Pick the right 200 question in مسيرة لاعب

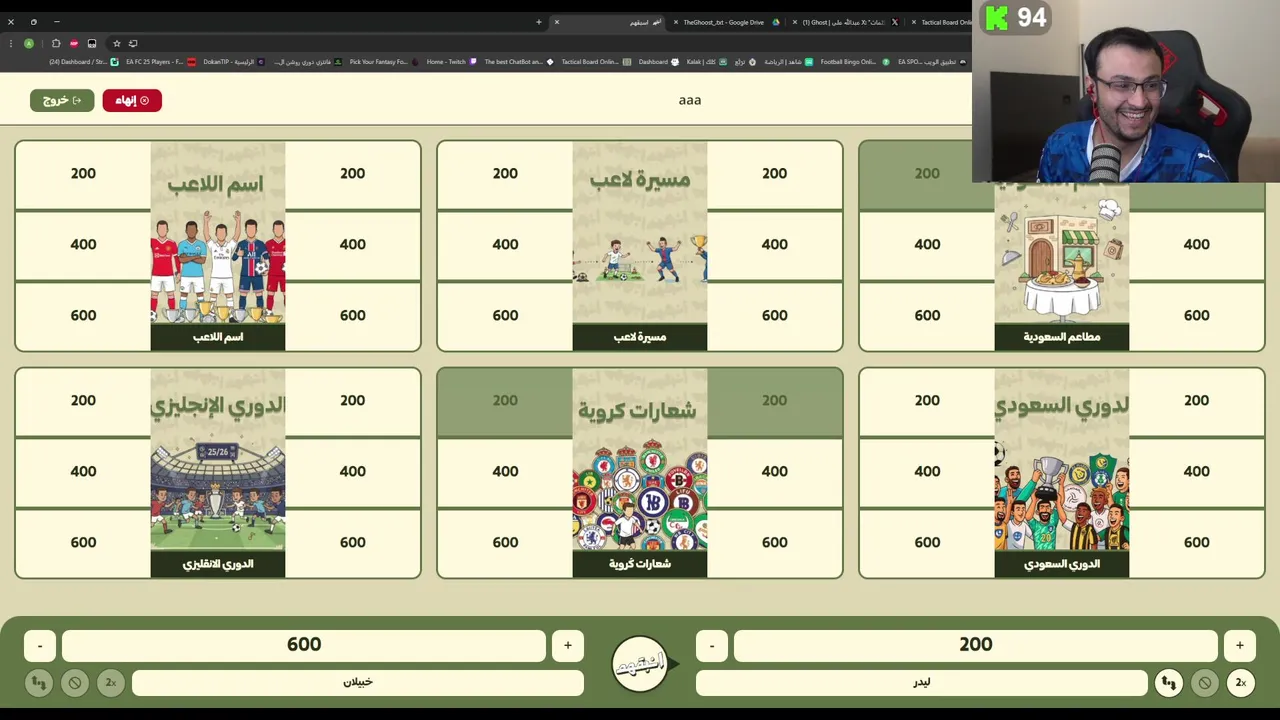(774, 174)
